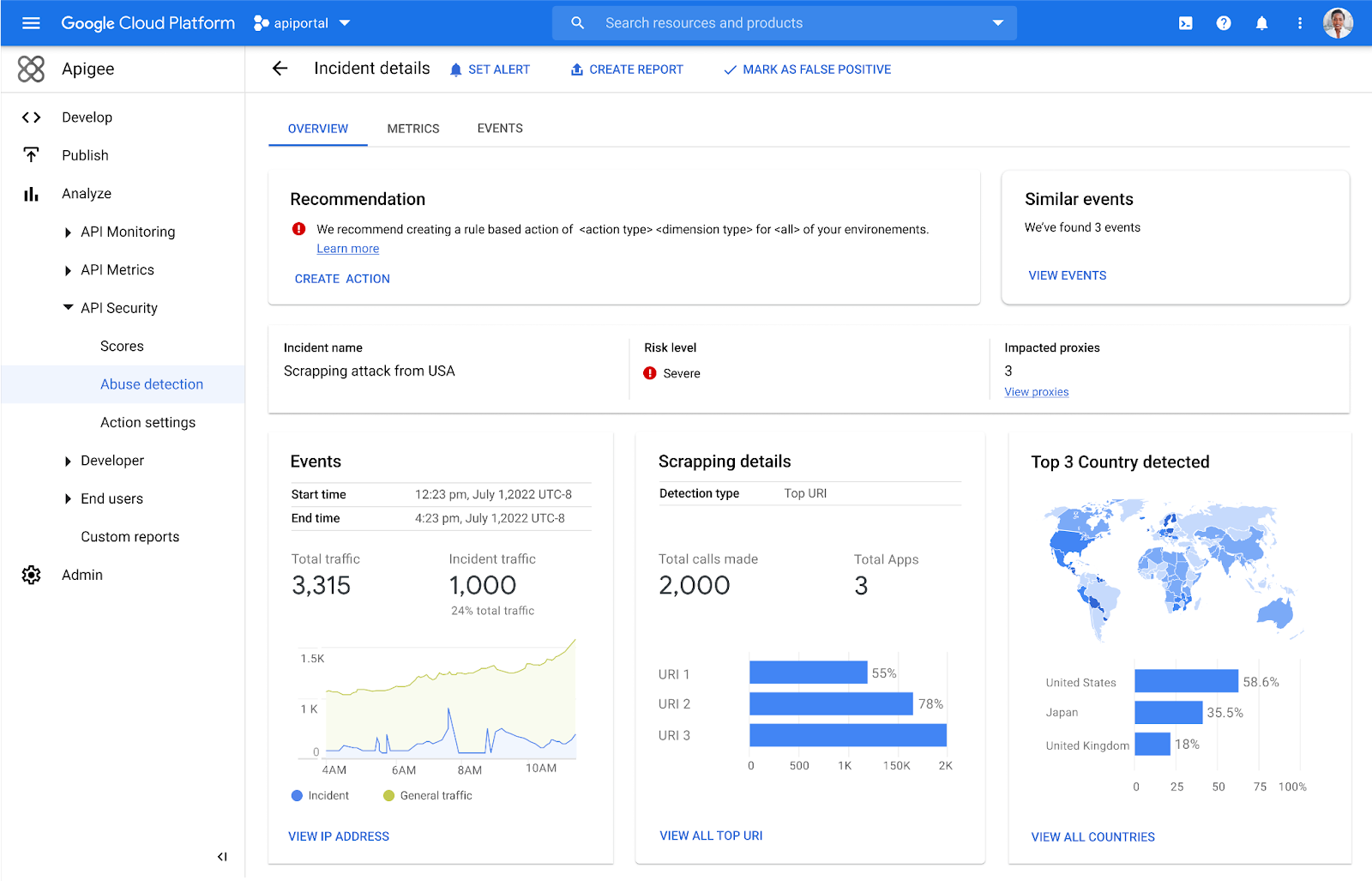Click the Incident legend color dot
The image size is (1372, 881).
click(x=297, y=796)
